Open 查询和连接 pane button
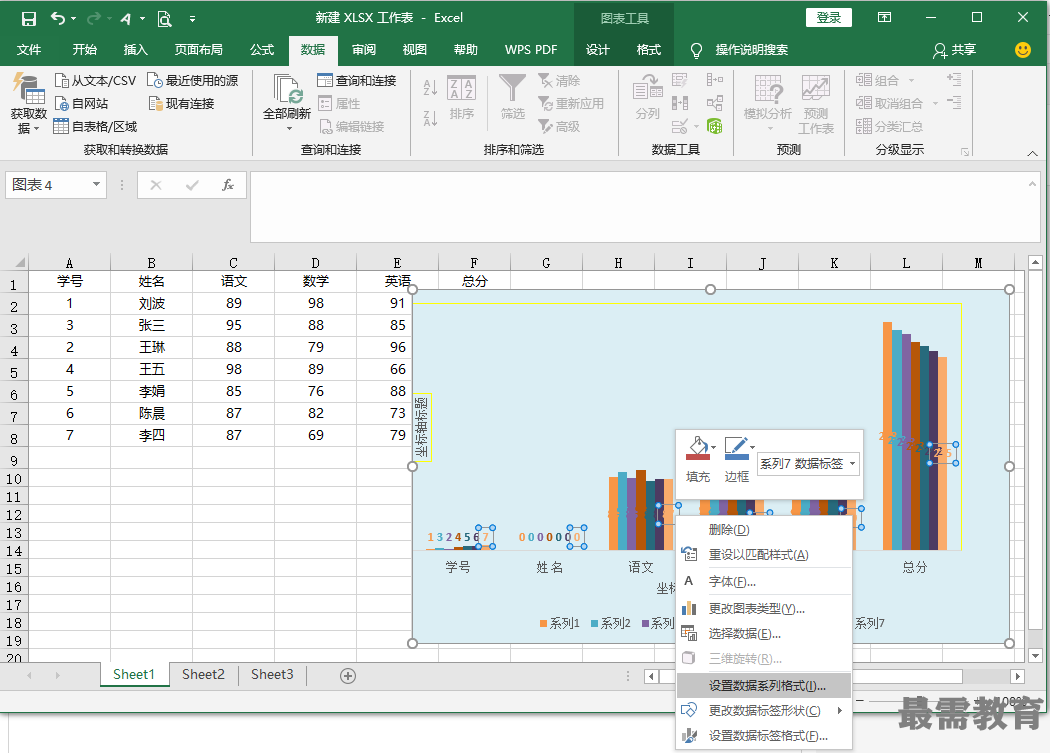Image resolution: width=1050 pixels, height=753 pixels. (x=357, y=80)
